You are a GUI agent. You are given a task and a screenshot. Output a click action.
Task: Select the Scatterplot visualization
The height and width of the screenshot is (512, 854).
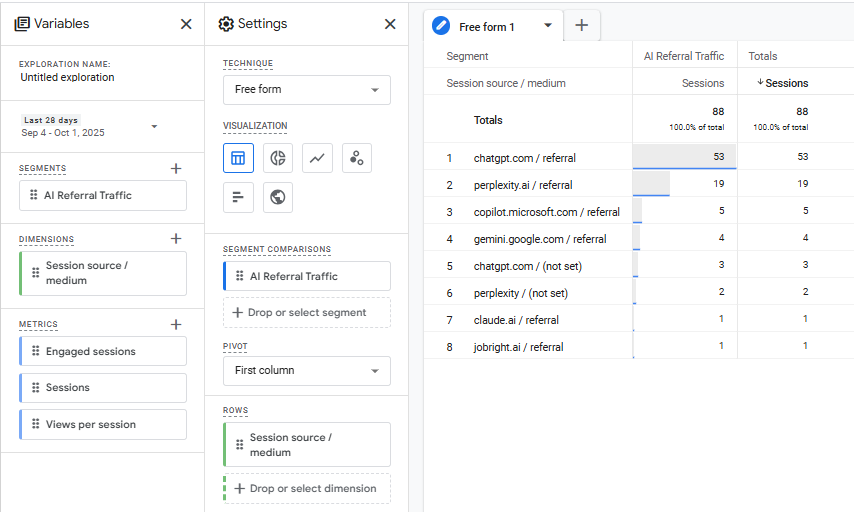coord(357,158)
